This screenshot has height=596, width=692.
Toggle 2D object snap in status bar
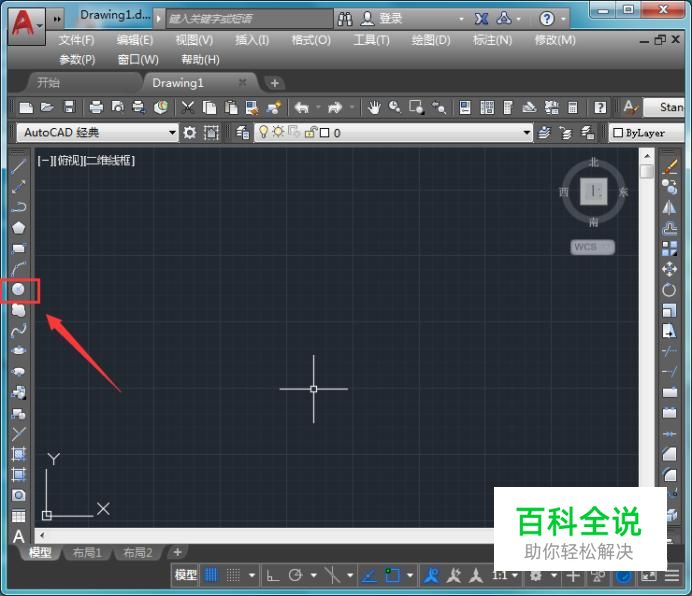(x=392, y=575)
